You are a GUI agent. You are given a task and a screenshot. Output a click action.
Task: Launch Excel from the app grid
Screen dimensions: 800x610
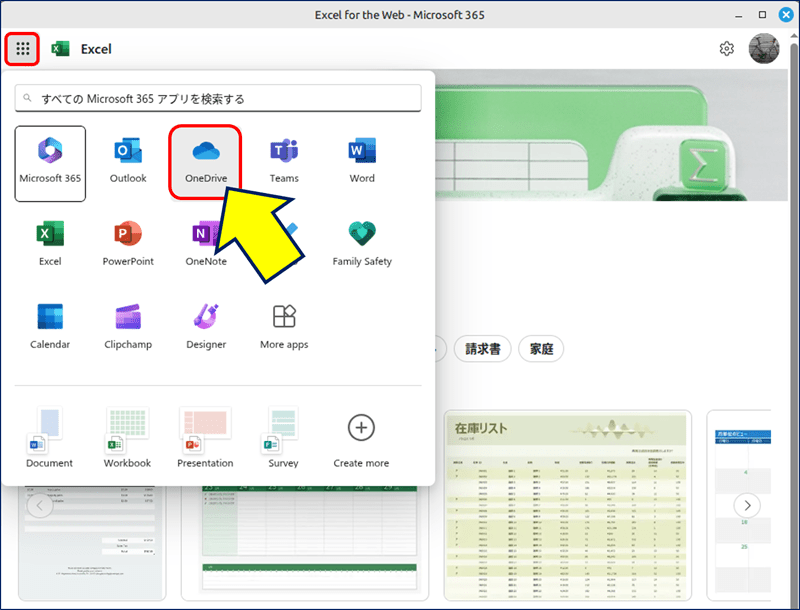tap(50, 244)
